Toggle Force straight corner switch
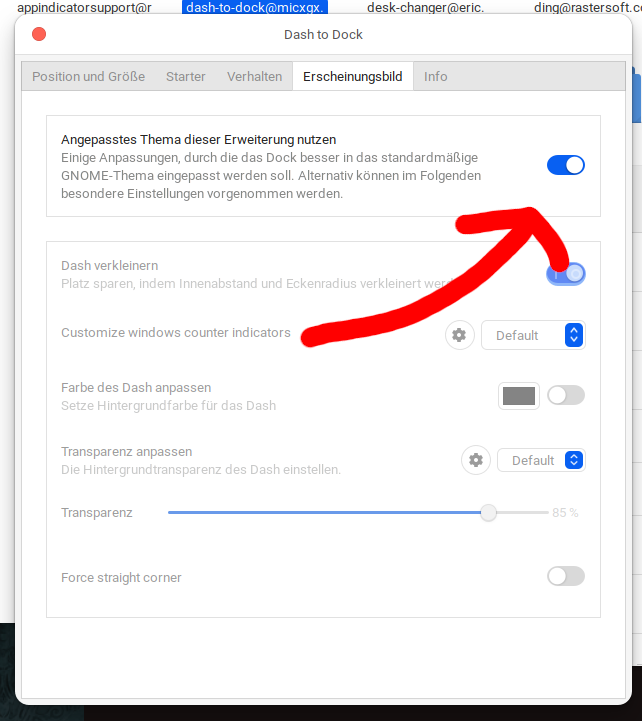This screenshot has height=721, width=642. pyautogui.click(x=566, y=576)
